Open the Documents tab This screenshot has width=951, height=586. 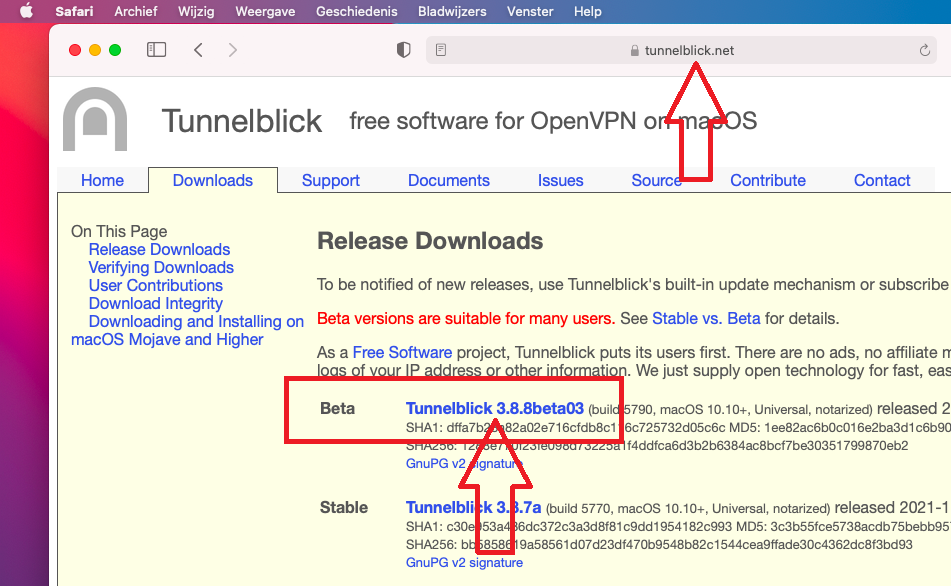tap(449, 180)
